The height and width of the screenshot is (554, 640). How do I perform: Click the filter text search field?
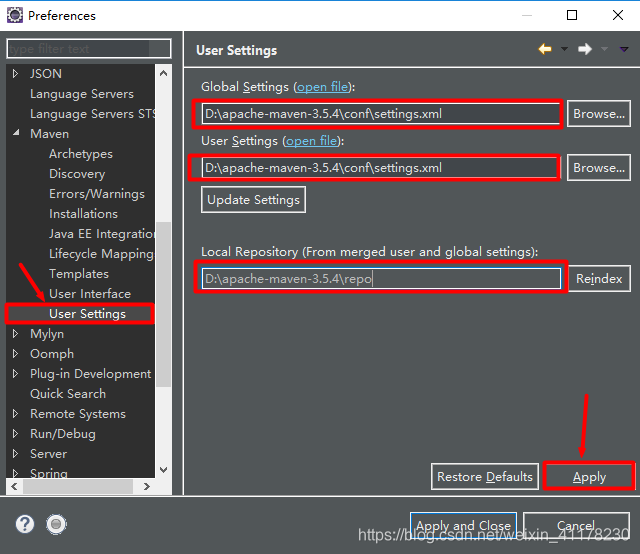click(89, 49)
